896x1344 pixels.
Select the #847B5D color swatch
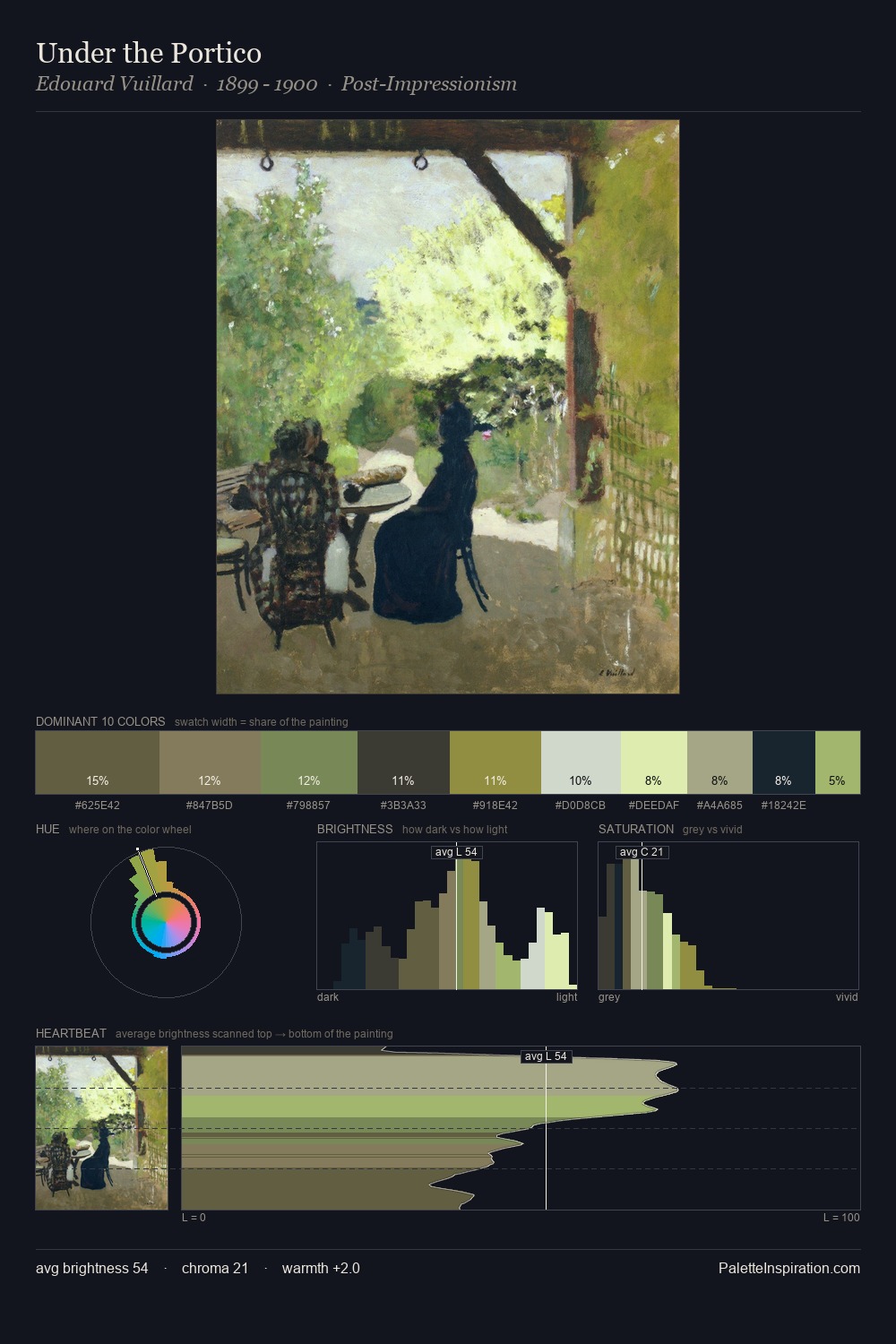210,762
